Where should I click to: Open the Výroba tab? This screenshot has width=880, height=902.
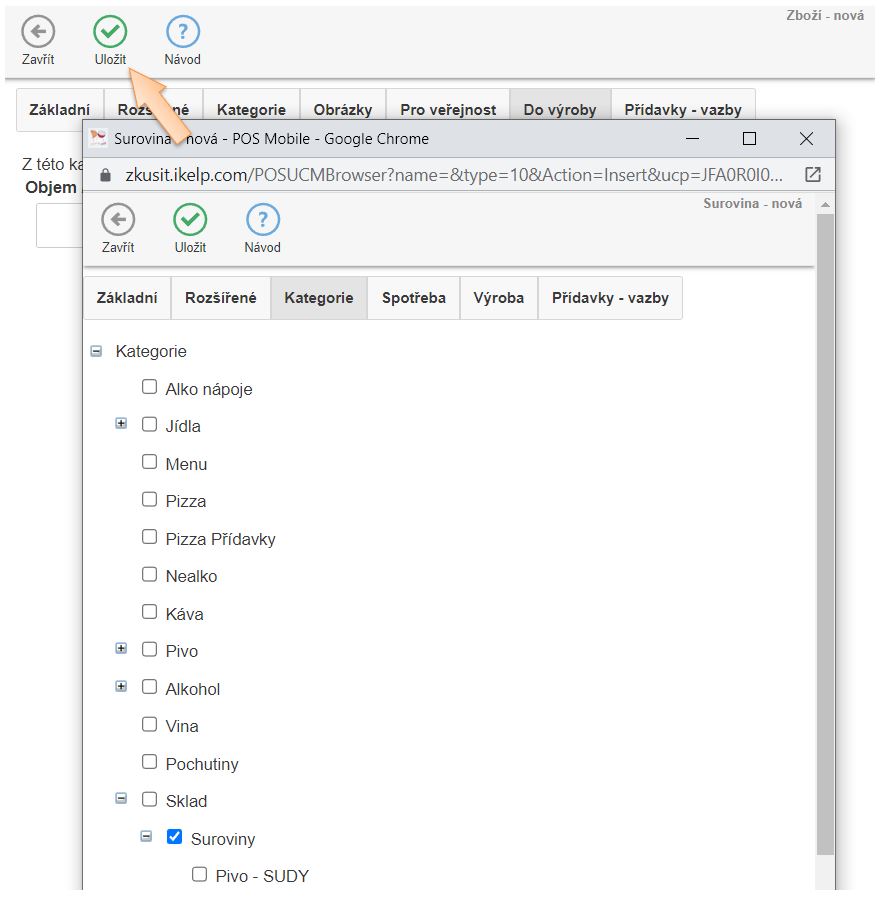click(498, 298)
